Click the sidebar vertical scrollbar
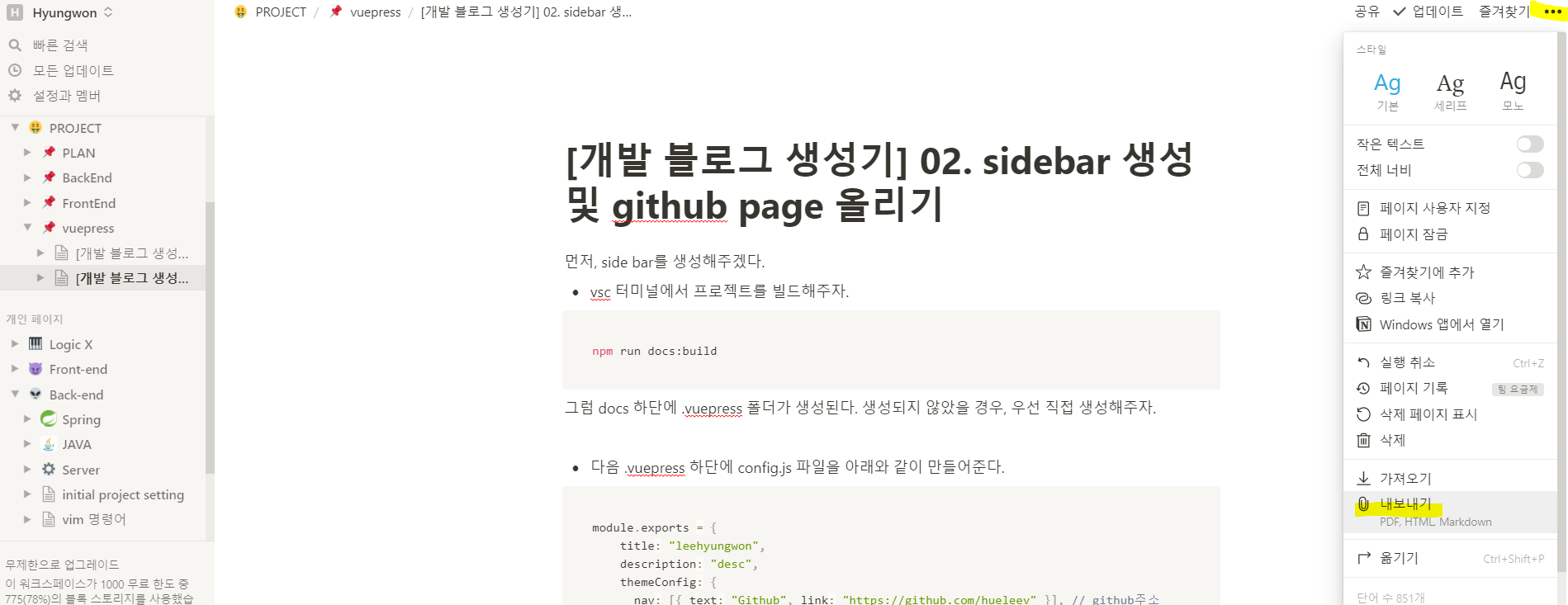Viewport: 1568px width, 605px height. coord(210,338)
